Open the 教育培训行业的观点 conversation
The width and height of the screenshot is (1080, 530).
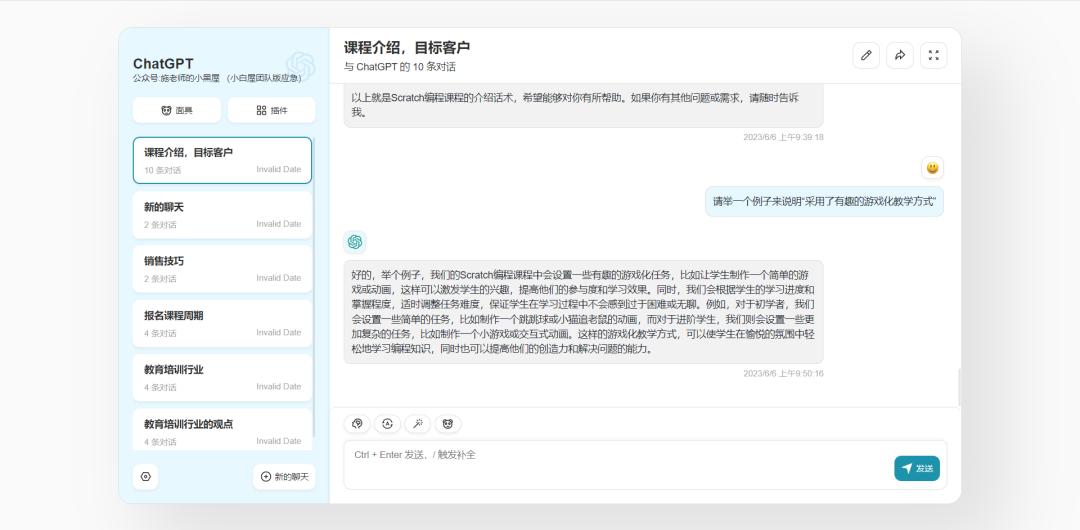coord(222,429)
